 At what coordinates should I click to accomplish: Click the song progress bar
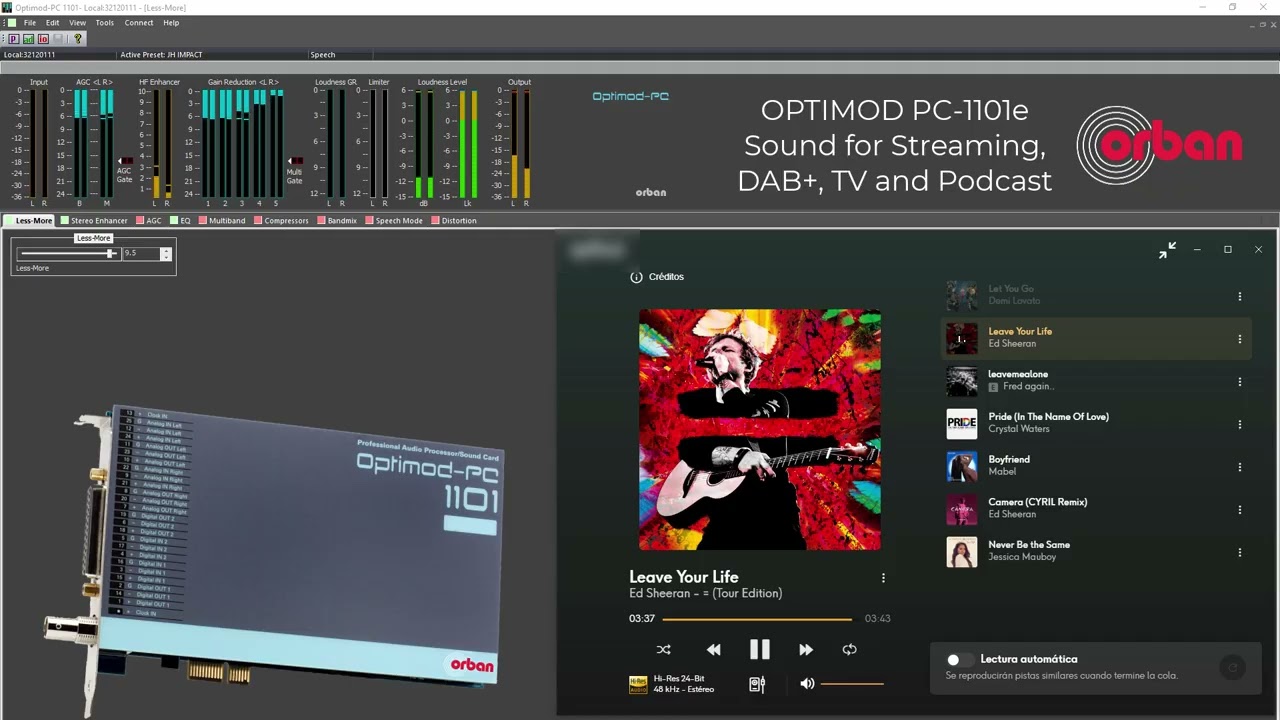[x=757, y=619]
